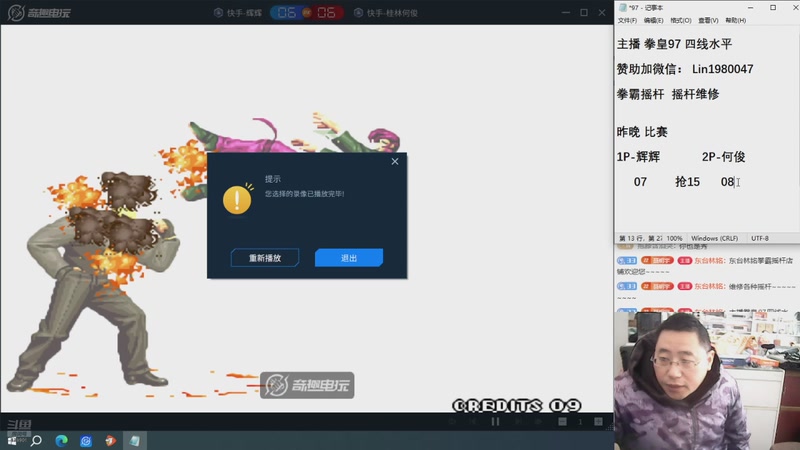Click the previous-step replay control

(x=473, y=421)
